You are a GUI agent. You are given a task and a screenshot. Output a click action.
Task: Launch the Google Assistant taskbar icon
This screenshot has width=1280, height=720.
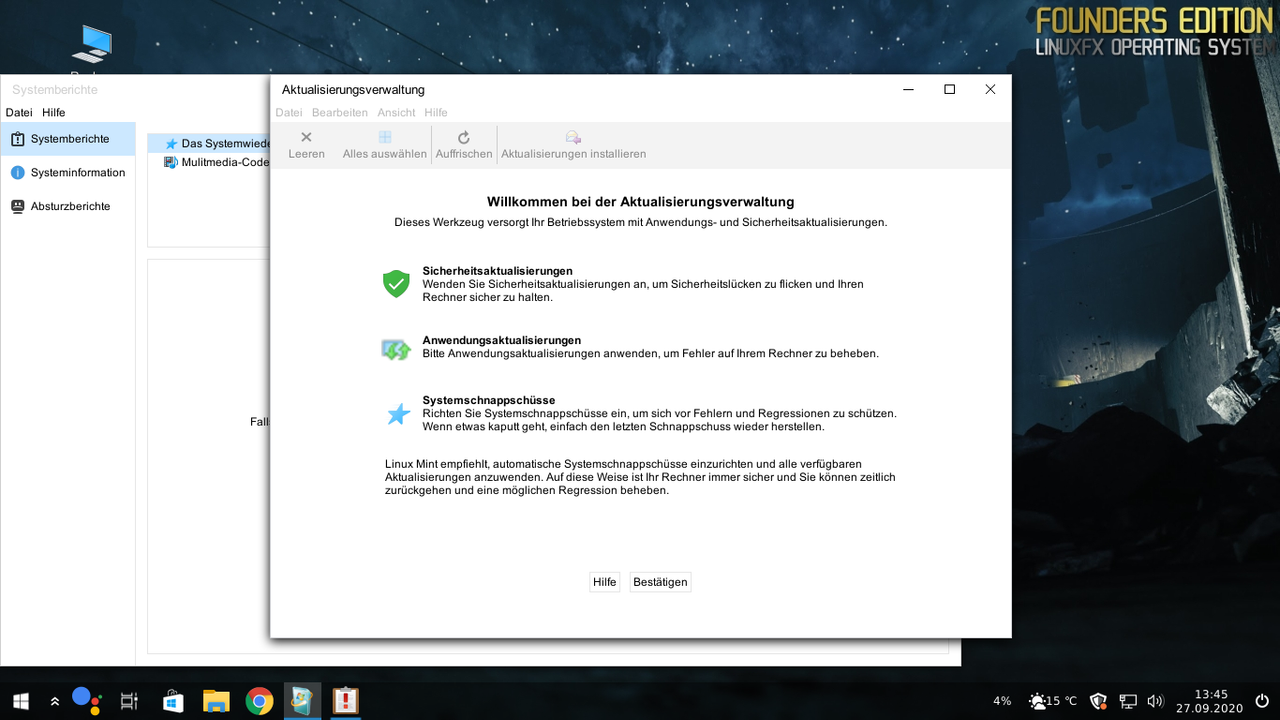(87, 700)
